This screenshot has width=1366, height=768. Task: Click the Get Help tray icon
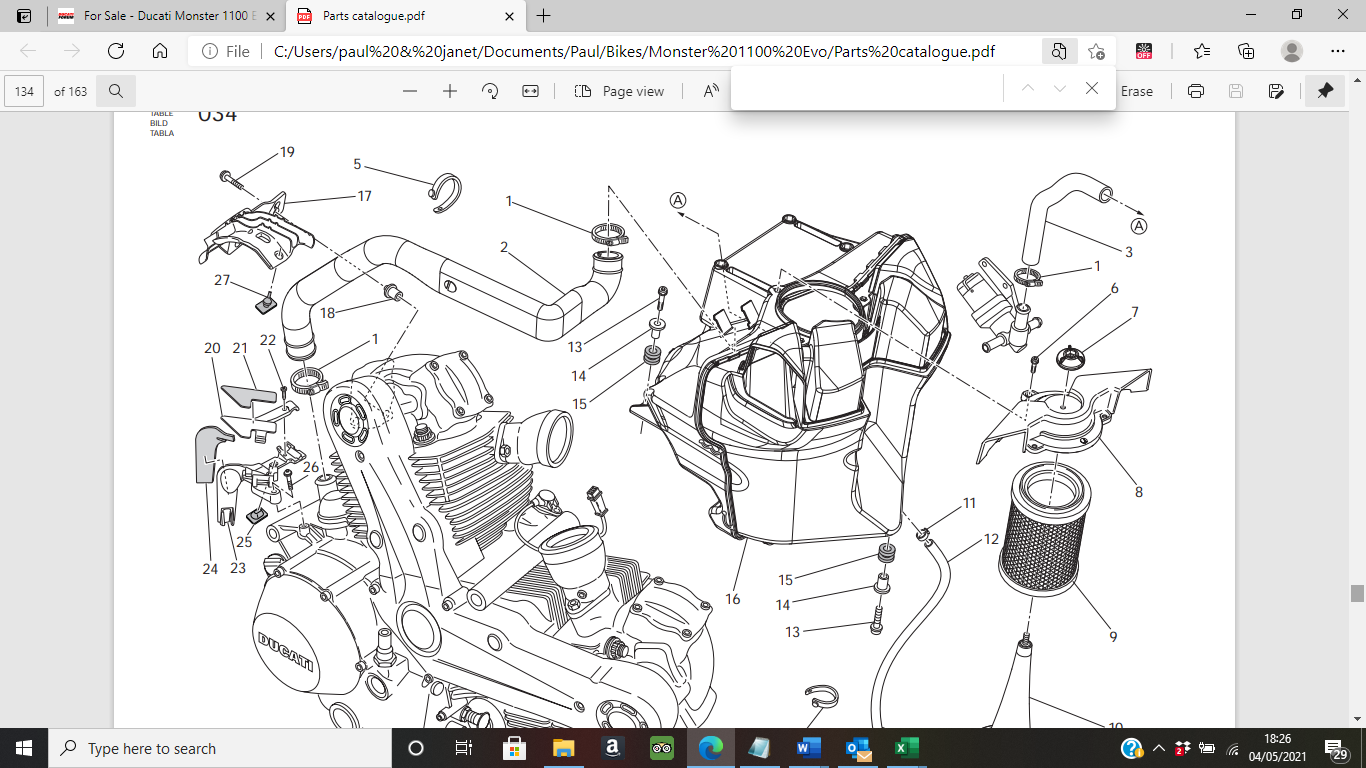pyautogui.click(x=1132, y=748)
